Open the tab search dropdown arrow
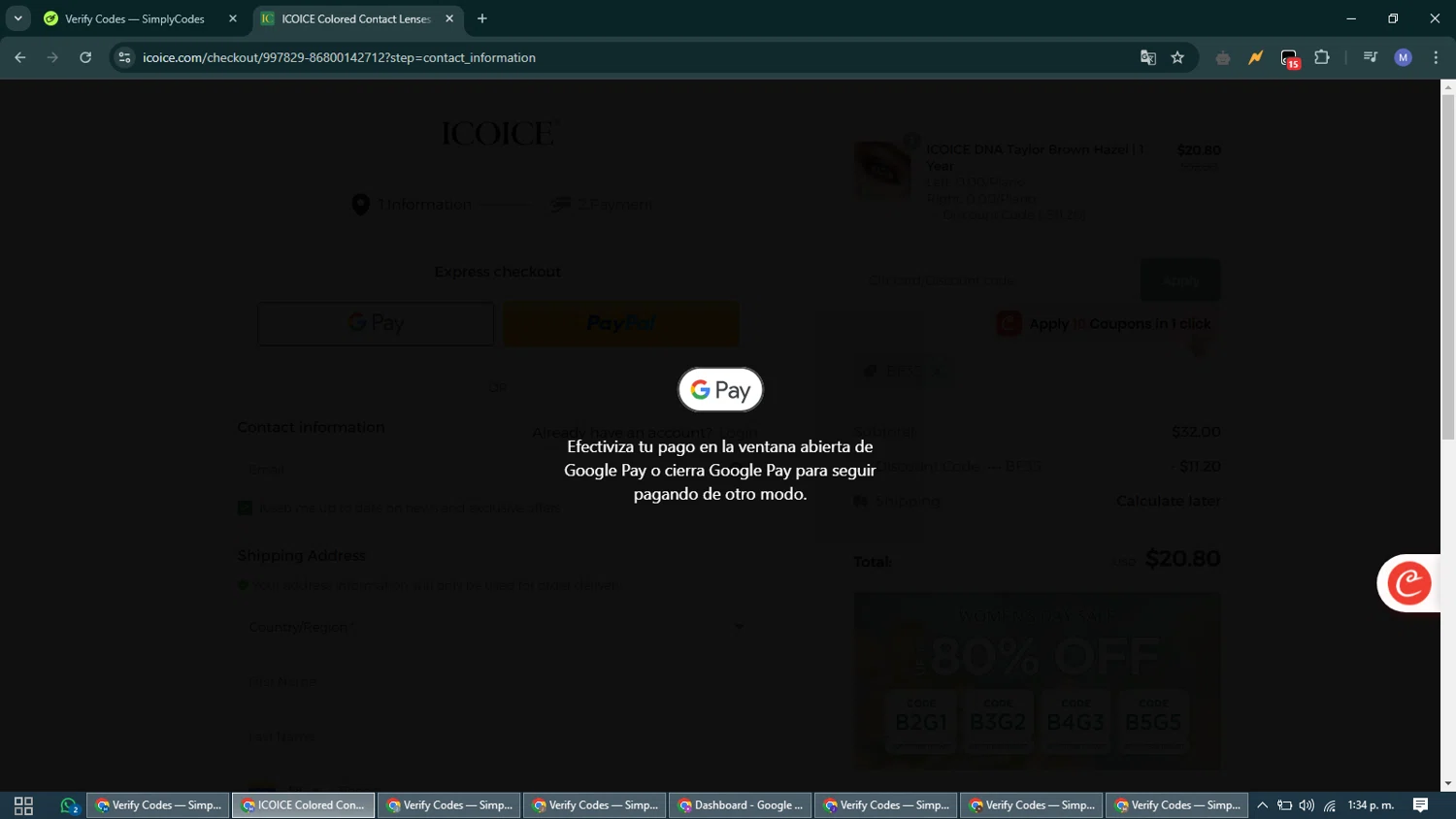 17,18
